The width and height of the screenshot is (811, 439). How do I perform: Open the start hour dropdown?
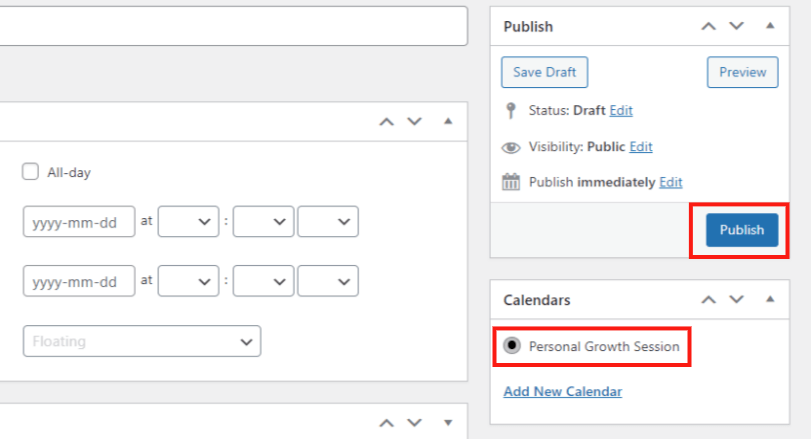pos(188,222)
